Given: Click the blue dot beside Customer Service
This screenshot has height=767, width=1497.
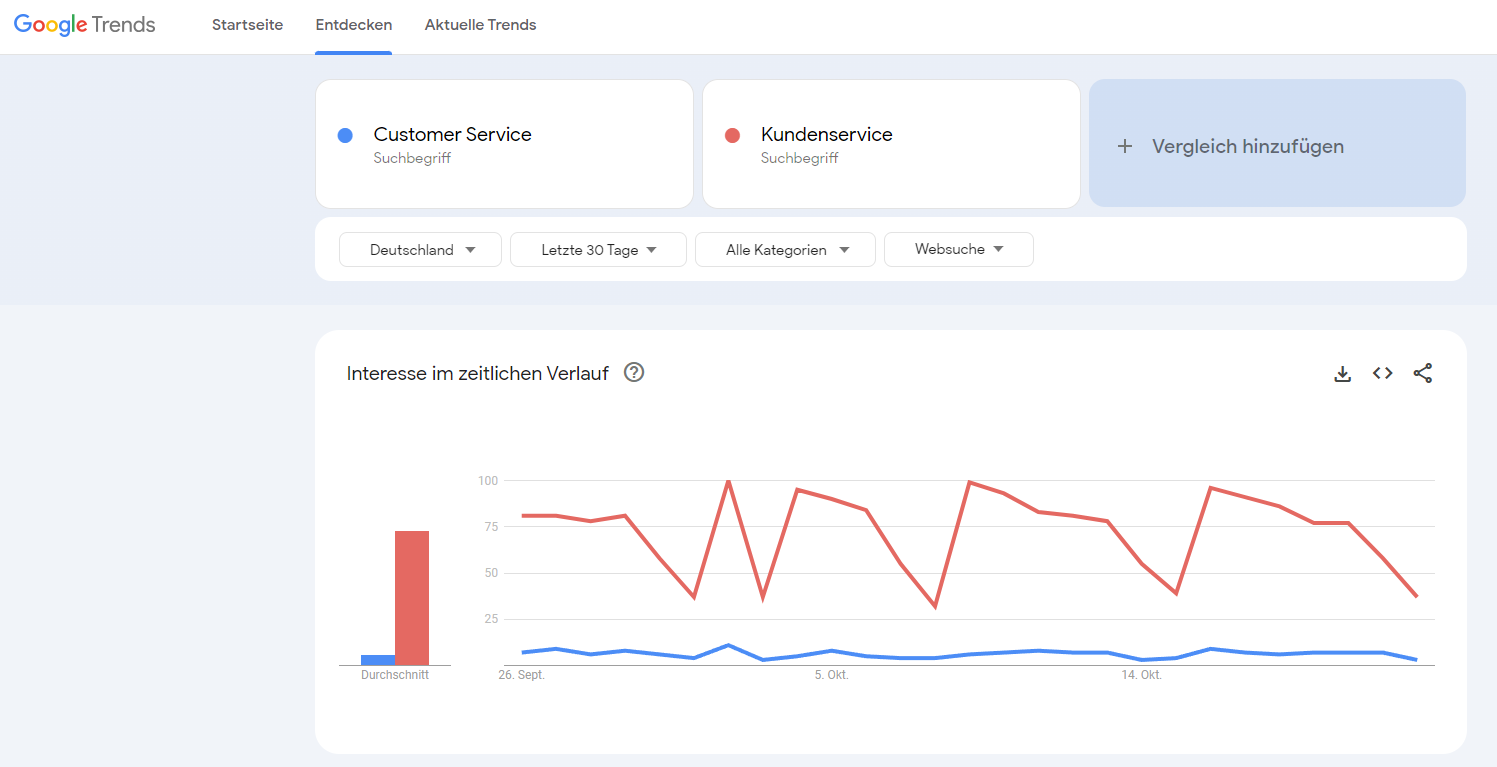Looking at the screenshot, I should click(x=345, y=135).
